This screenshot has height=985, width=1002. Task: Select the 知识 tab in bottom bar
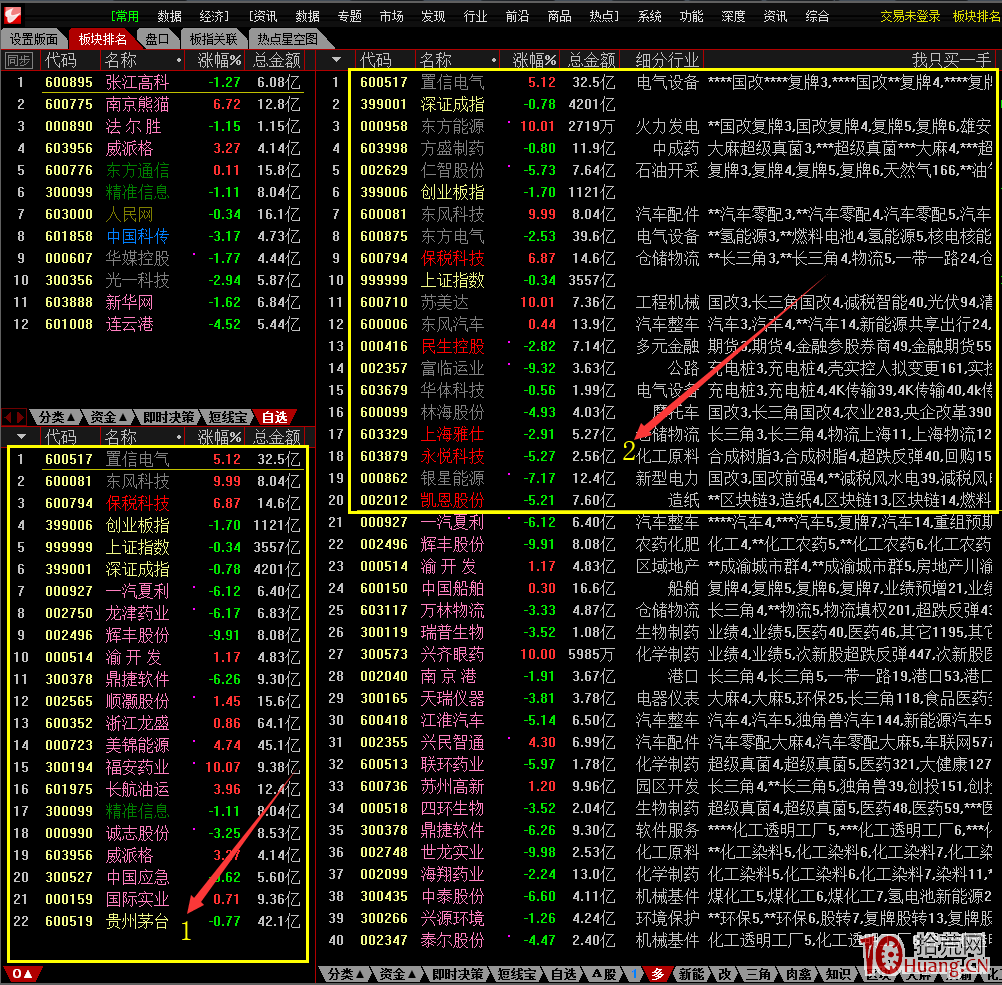pyautogui.click(x=838, y=974)
